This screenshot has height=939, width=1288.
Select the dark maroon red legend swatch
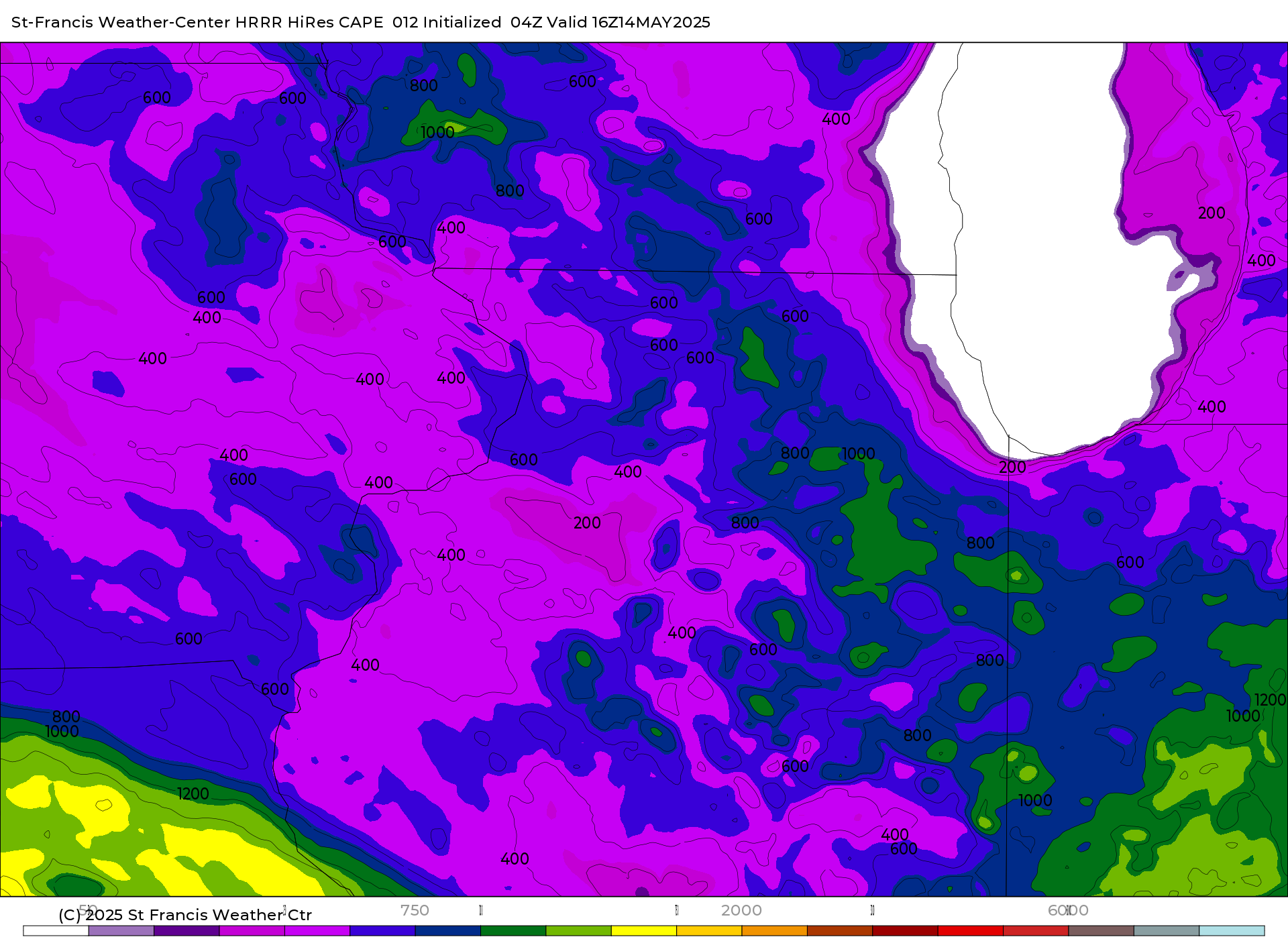(x=905, y=931)
